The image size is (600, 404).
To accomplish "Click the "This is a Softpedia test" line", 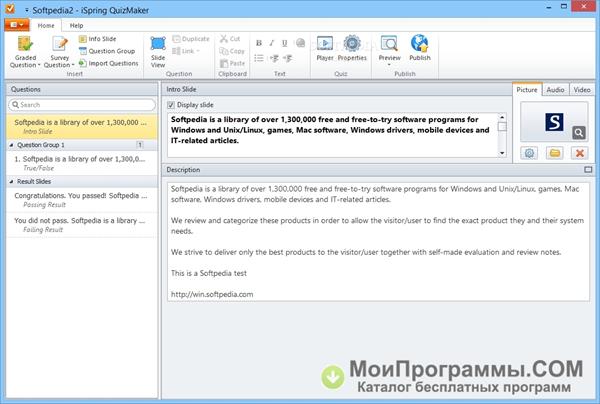I will coord(209,273).
